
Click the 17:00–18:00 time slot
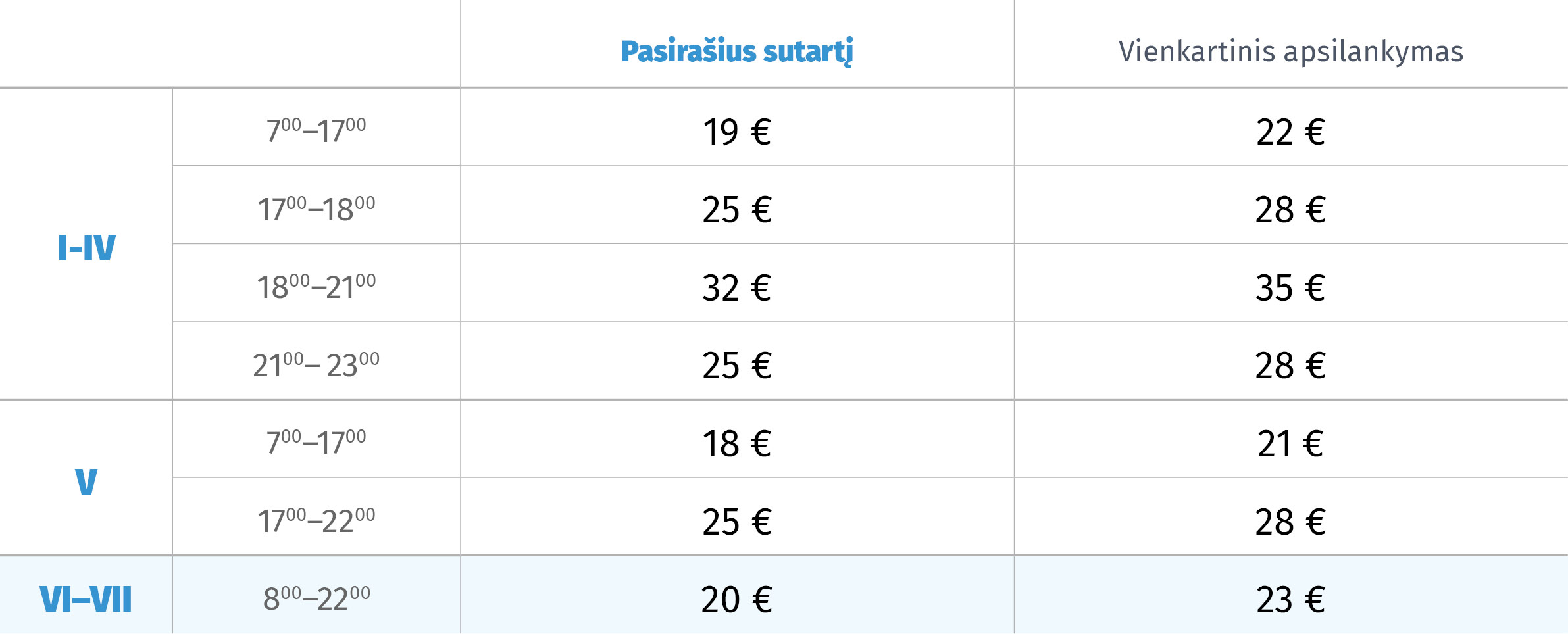[316, 208]
